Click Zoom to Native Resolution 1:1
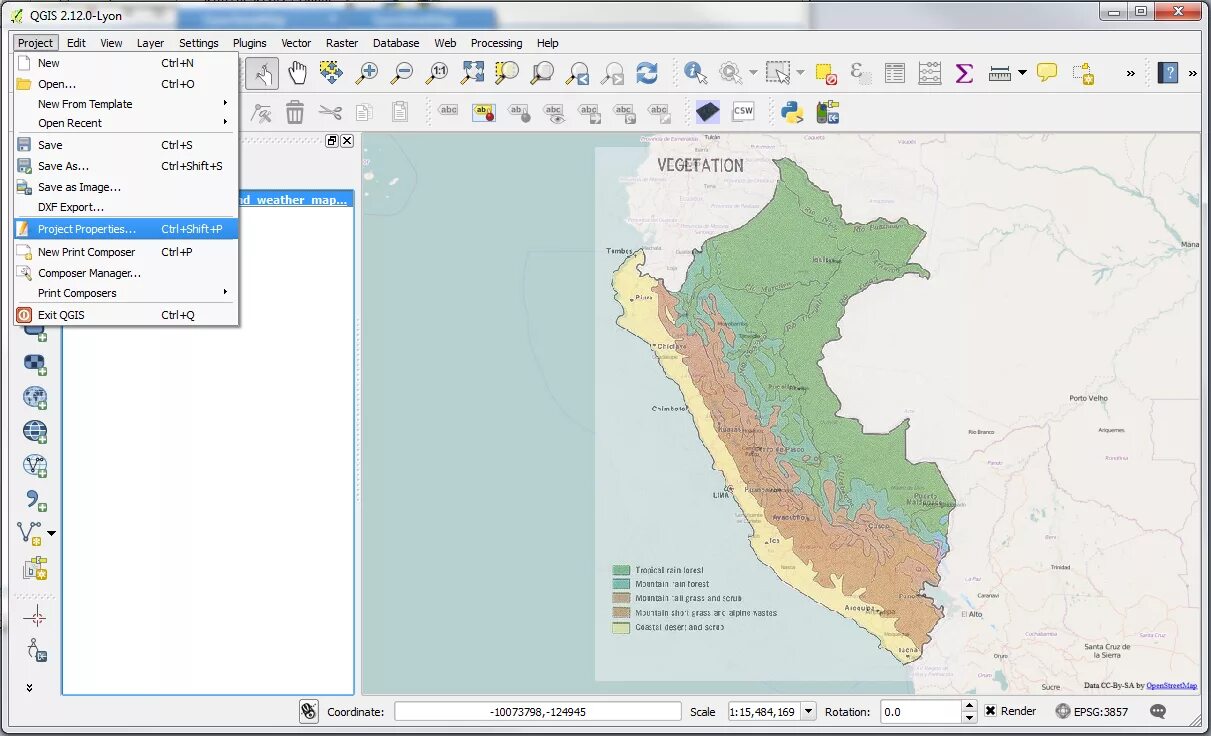This screenshot has width=1211, height=736. click(438, 72)
